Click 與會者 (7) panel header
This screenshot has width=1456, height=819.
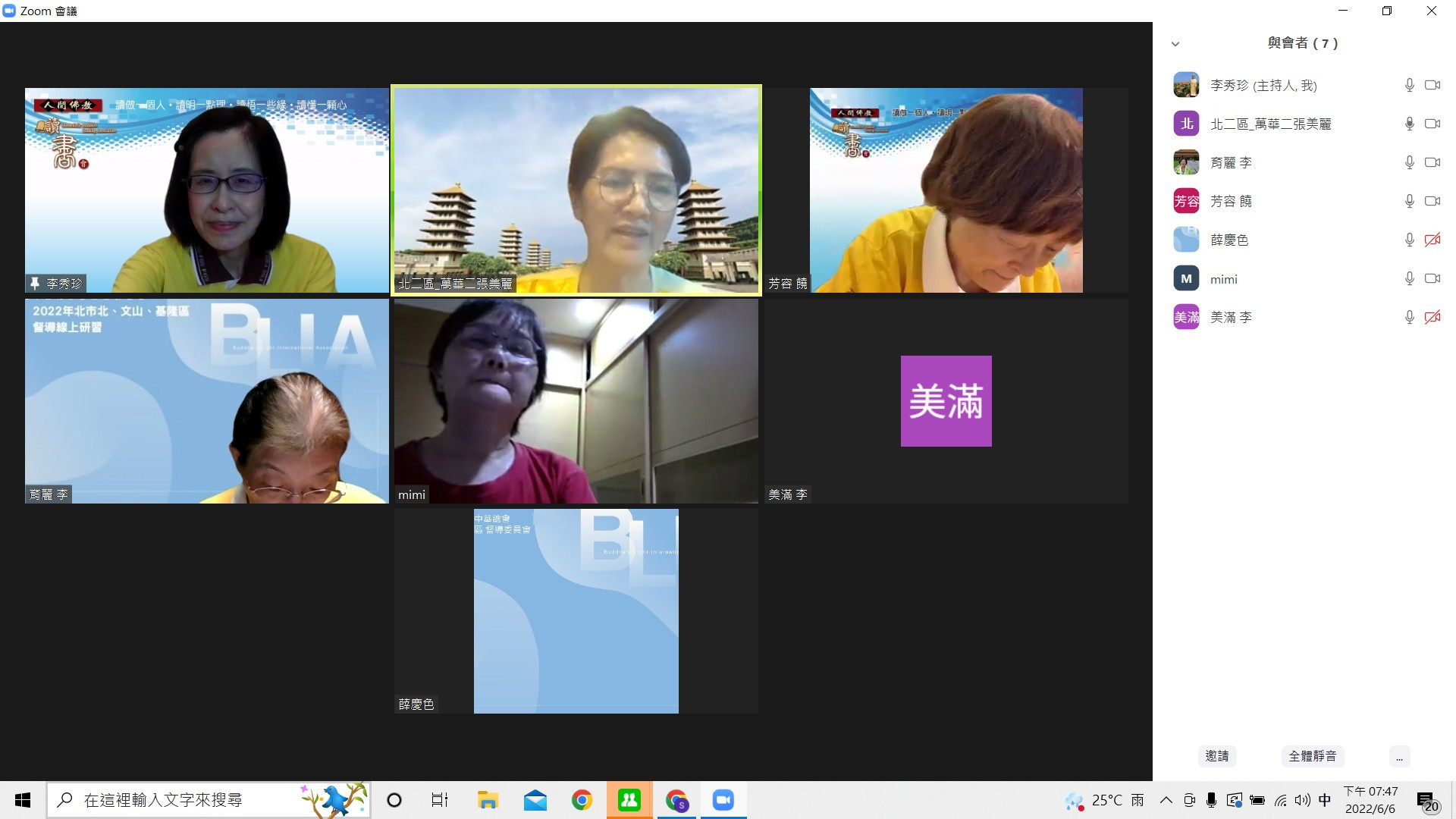pyautogui.click(x=1303, y=43)
